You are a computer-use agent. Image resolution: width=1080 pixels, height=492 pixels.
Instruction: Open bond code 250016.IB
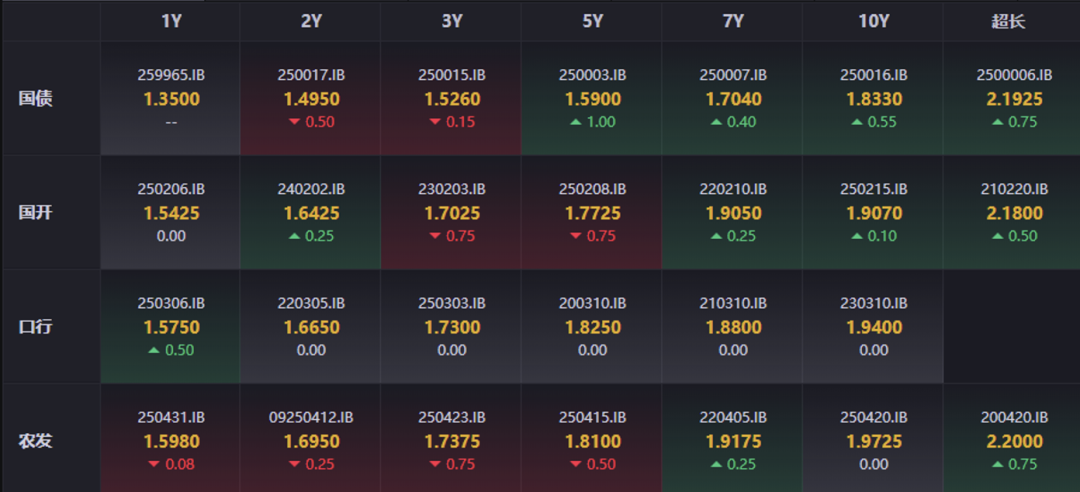tap(873, 75)
